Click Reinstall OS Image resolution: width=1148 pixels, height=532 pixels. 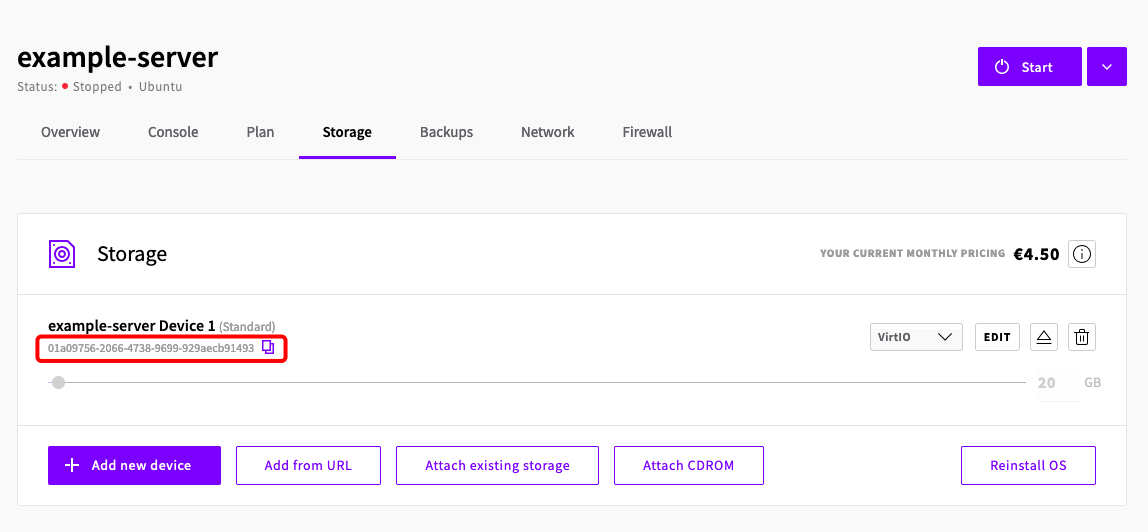tap(1028, 465)
